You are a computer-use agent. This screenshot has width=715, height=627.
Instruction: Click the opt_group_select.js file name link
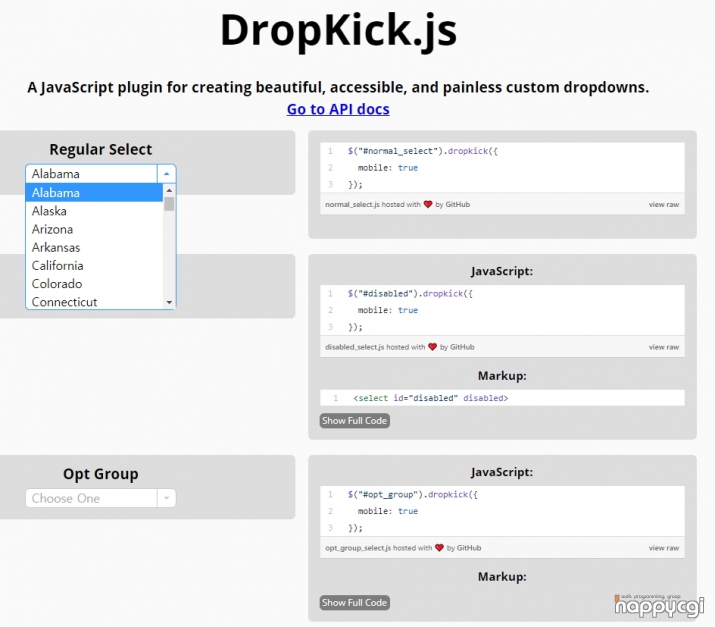(358, 548)
